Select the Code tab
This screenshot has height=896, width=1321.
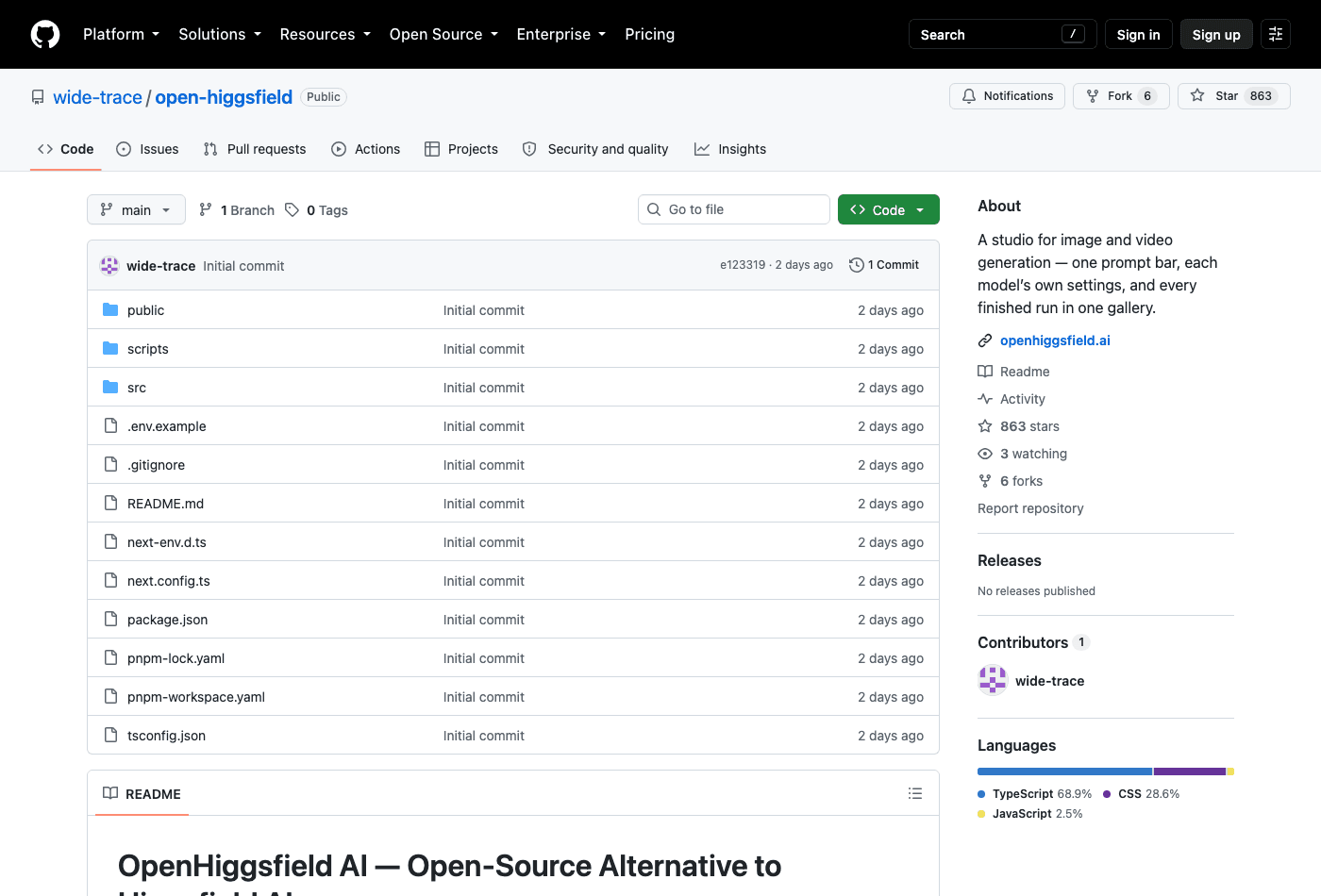[66, 149]
